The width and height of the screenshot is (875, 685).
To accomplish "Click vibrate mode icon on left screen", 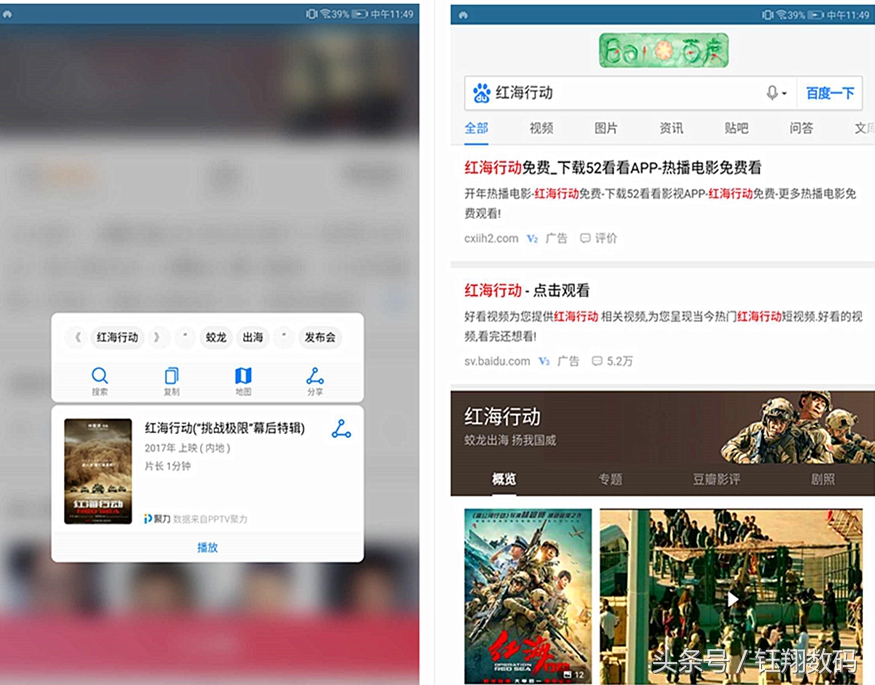I will coord(311,14).
